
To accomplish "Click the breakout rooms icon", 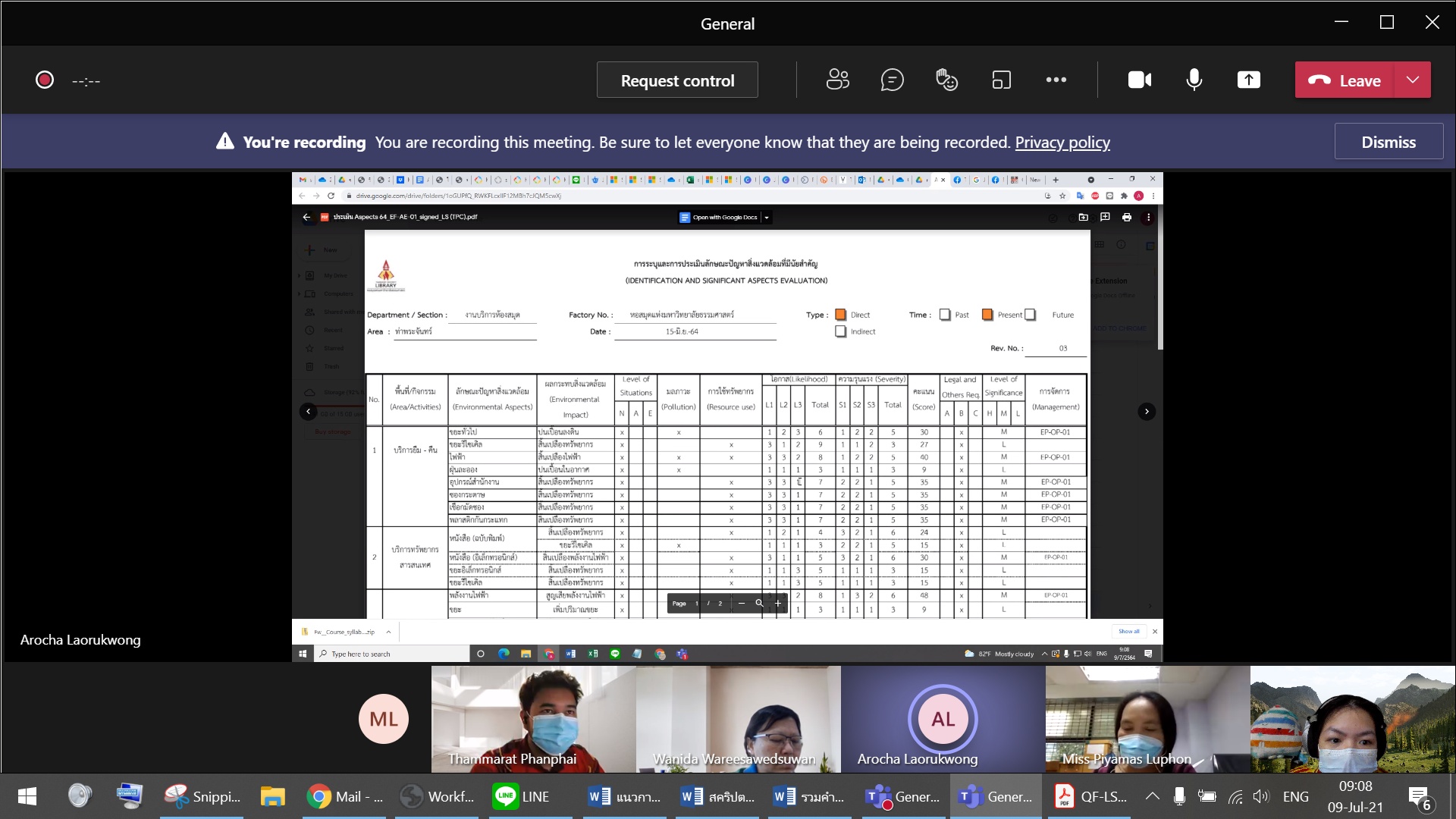I will click(x=1001, y=80).
